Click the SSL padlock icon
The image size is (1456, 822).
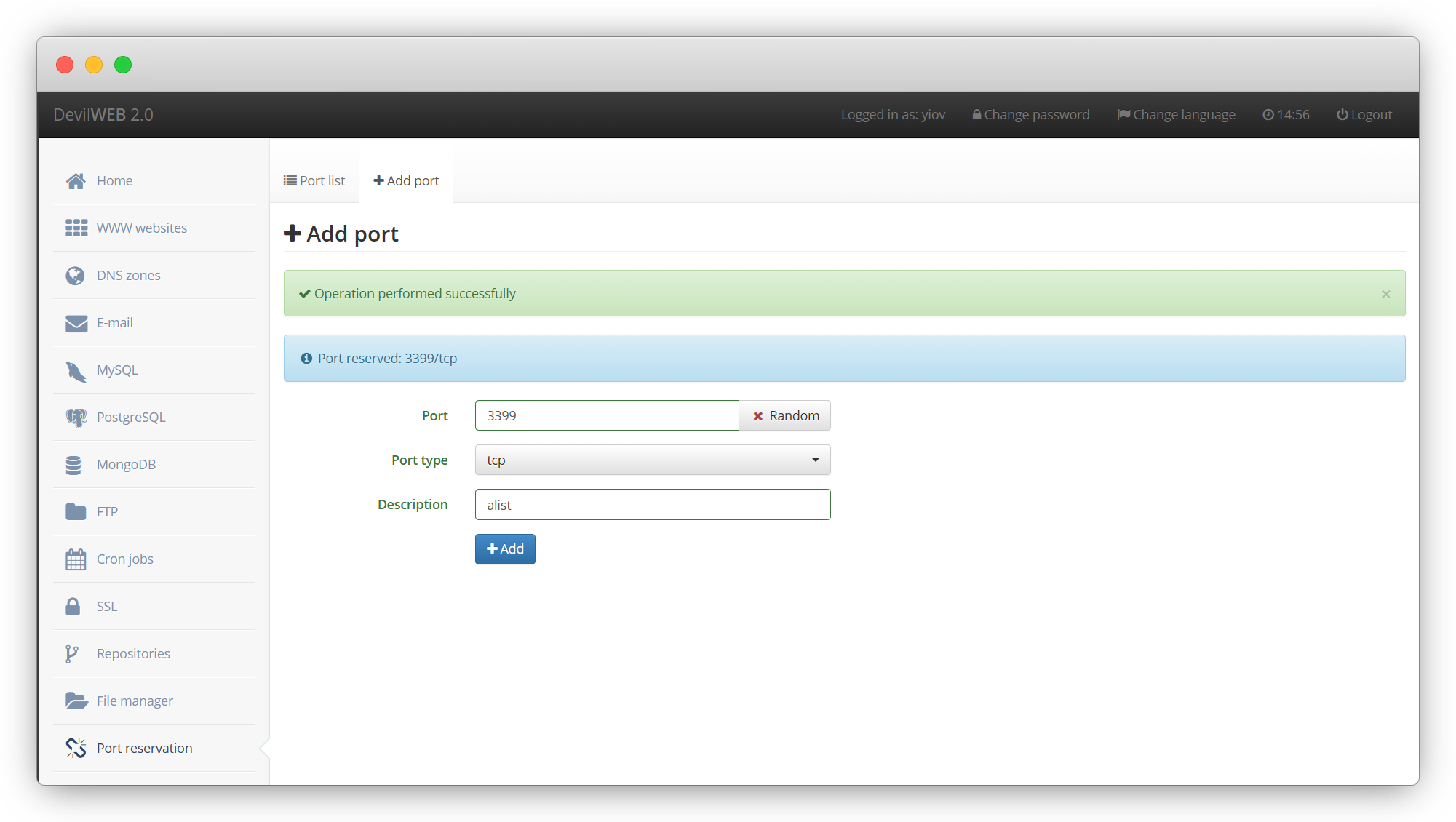[73, 606]
